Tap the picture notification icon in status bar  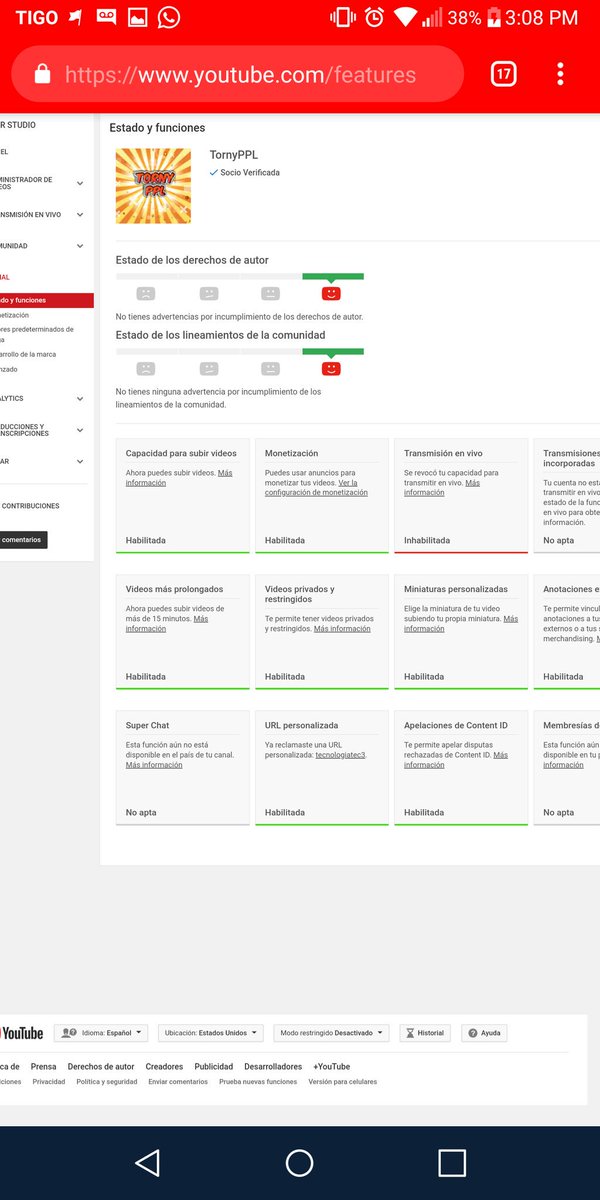click(x=137, y=17)
